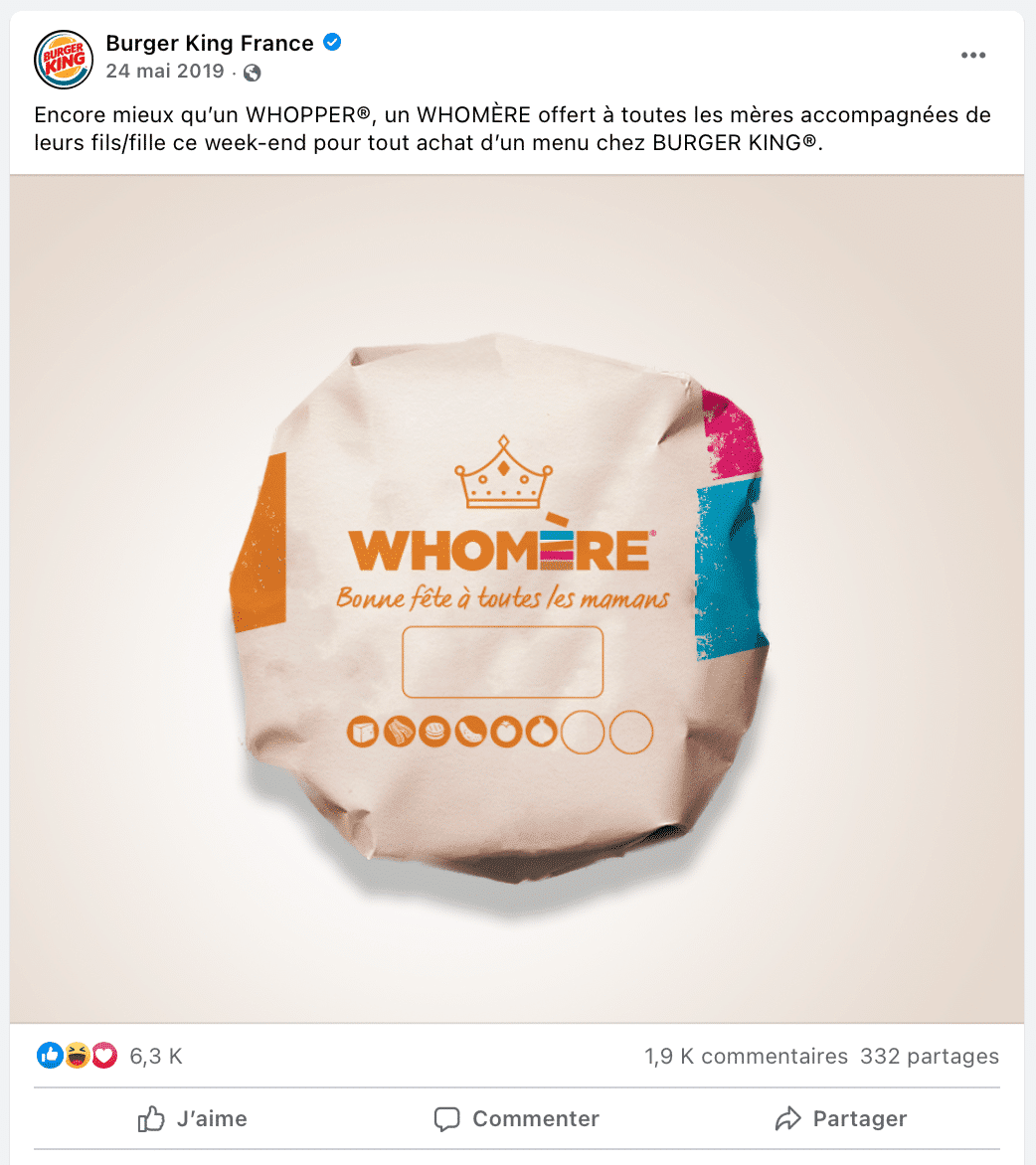Click the arrow icon beside Partager
The image size is (1036, 1165).
(x=787, y=1118)
